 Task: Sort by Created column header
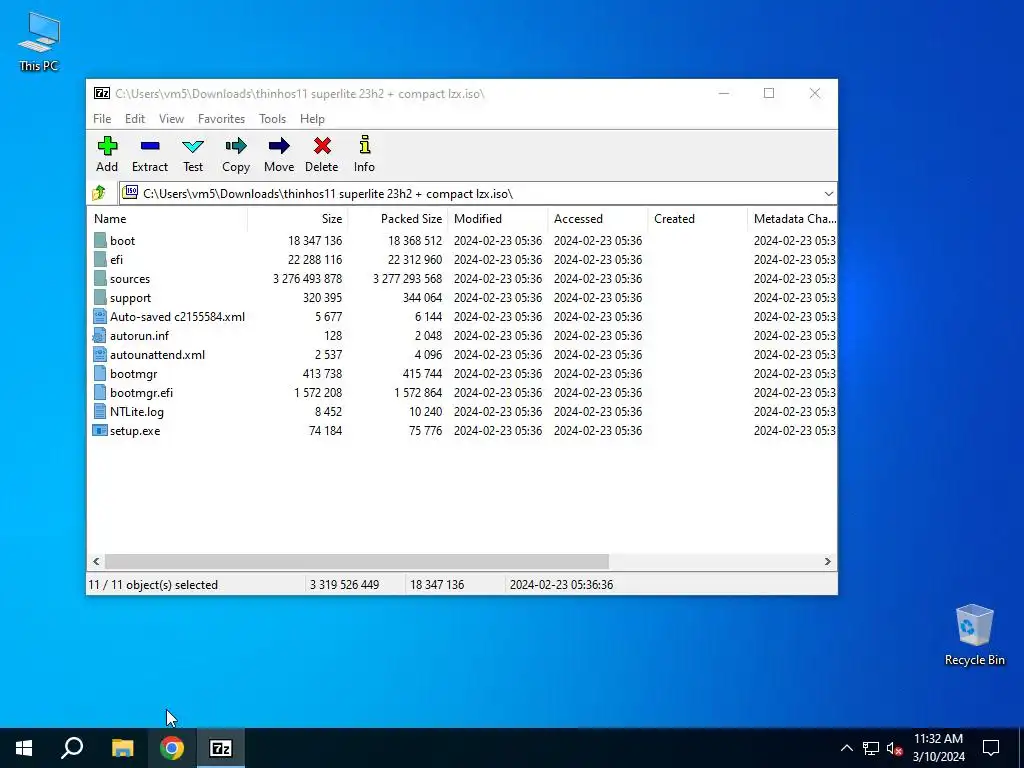point(697,219)
